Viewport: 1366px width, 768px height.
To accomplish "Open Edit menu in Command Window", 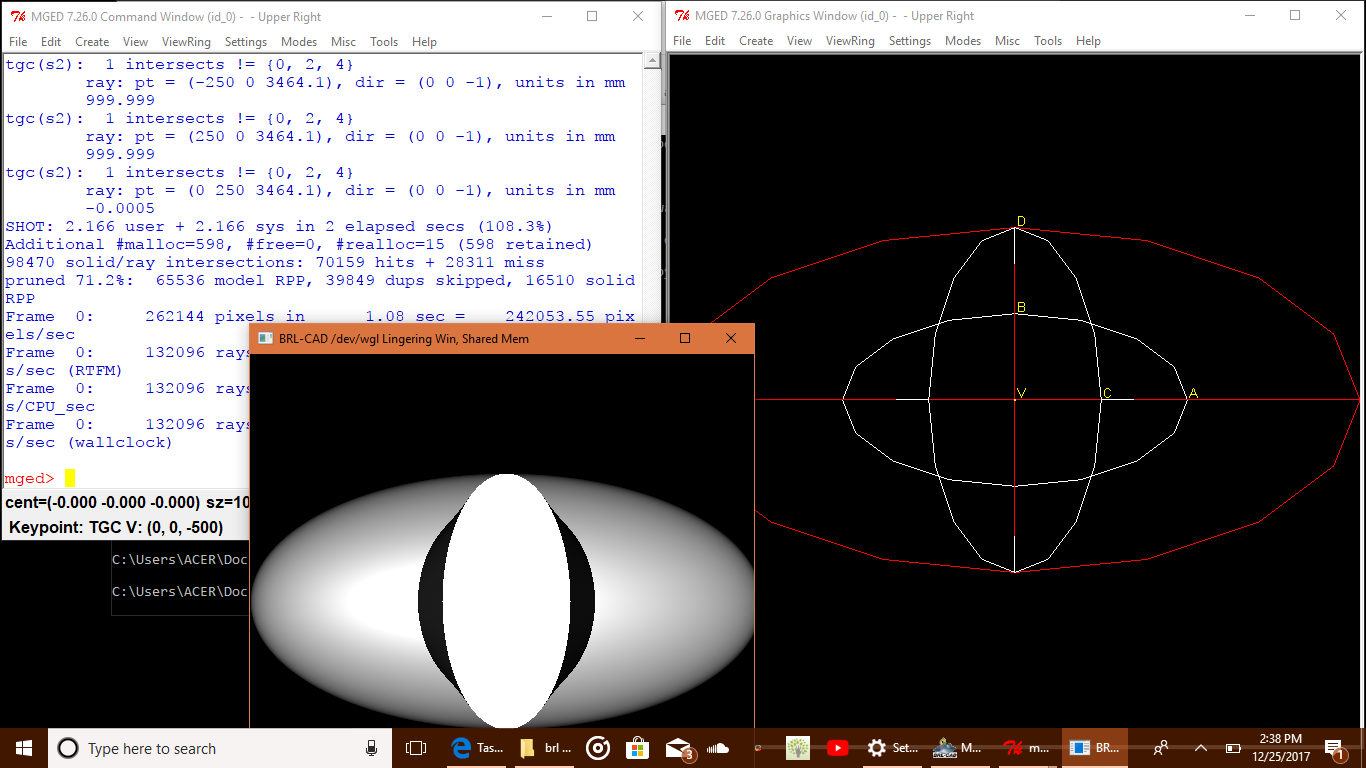I will point(51,42).
